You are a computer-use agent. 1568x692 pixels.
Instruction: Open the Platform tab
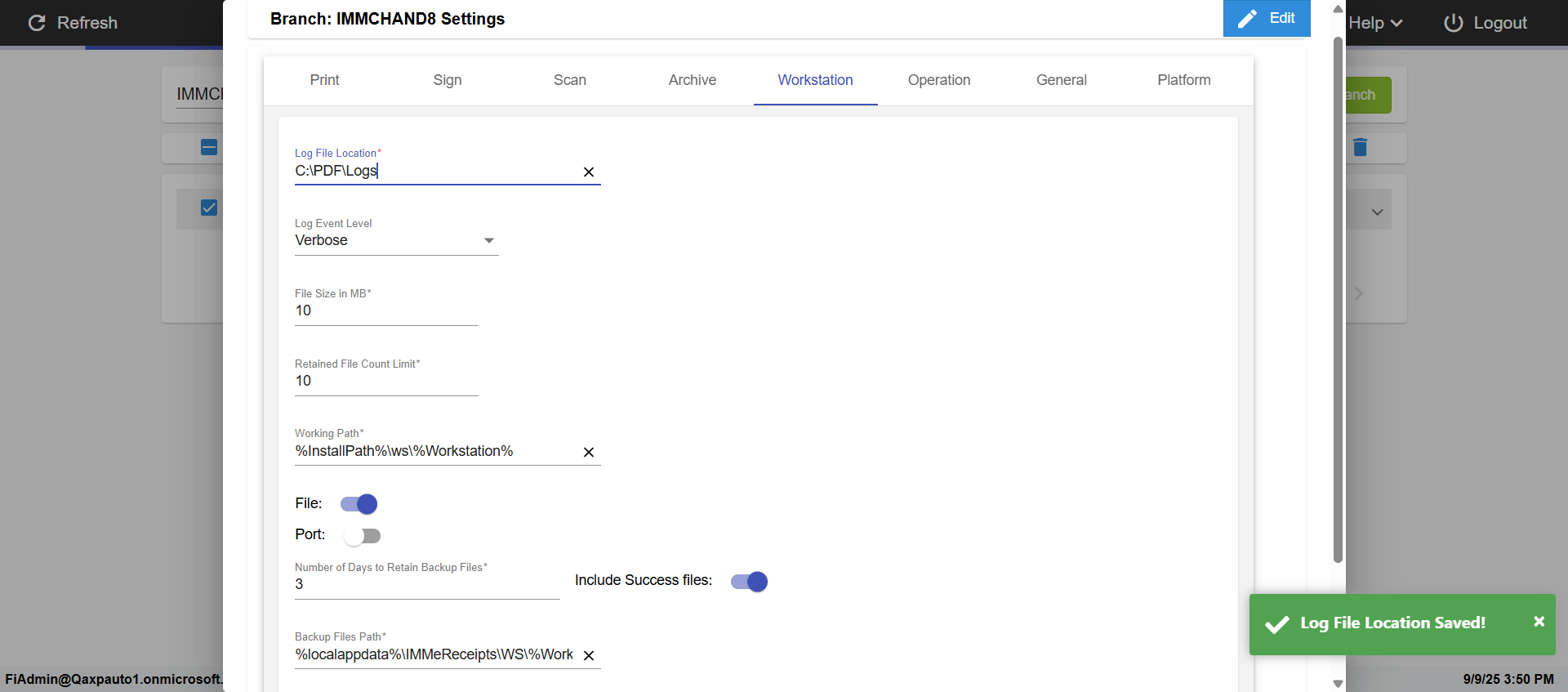pos(1183,80)
